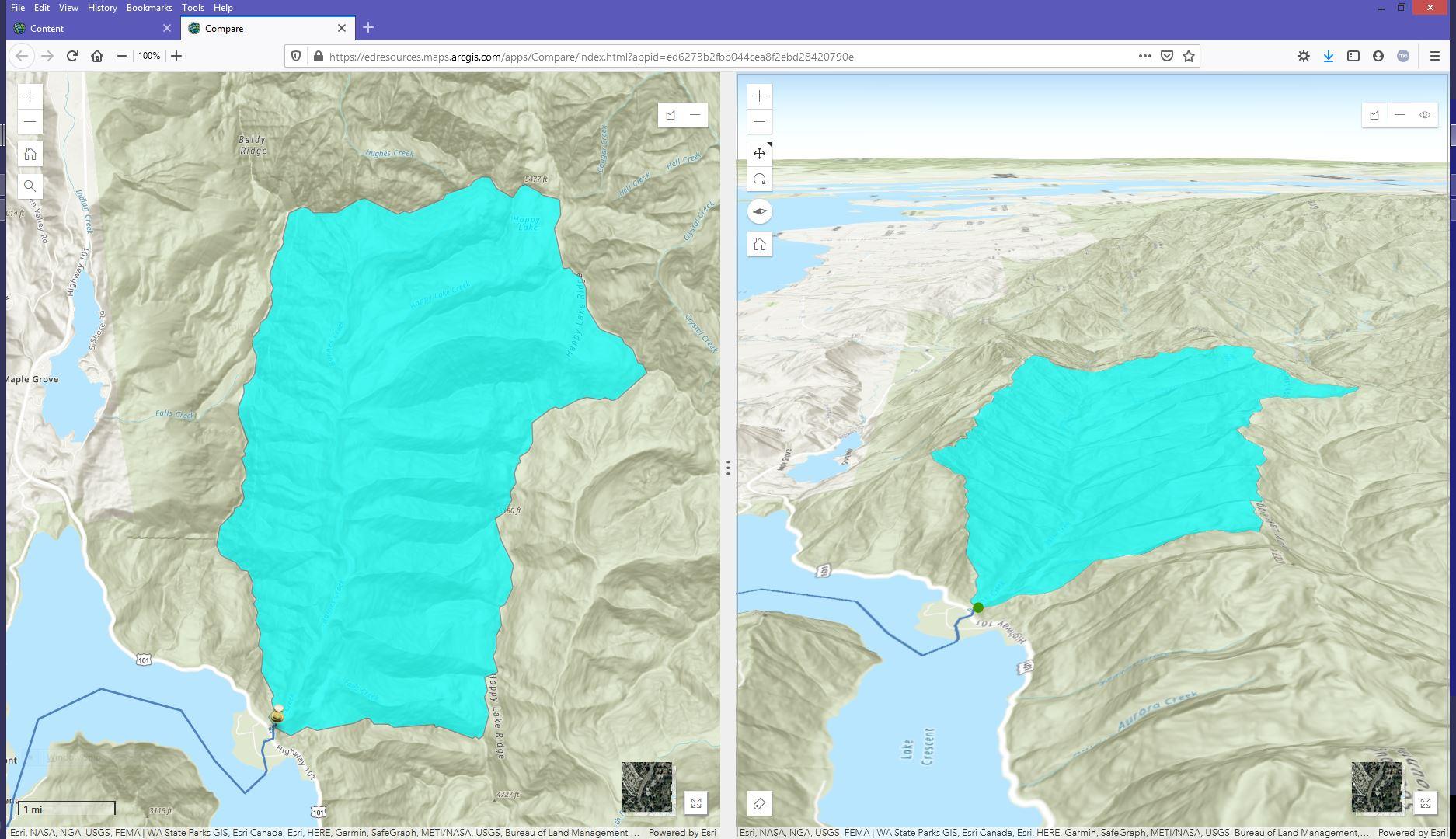The image size is (1456, 839).
Task: Switch basemap using left map imagery thumbnail
Action: pos(646,787)
